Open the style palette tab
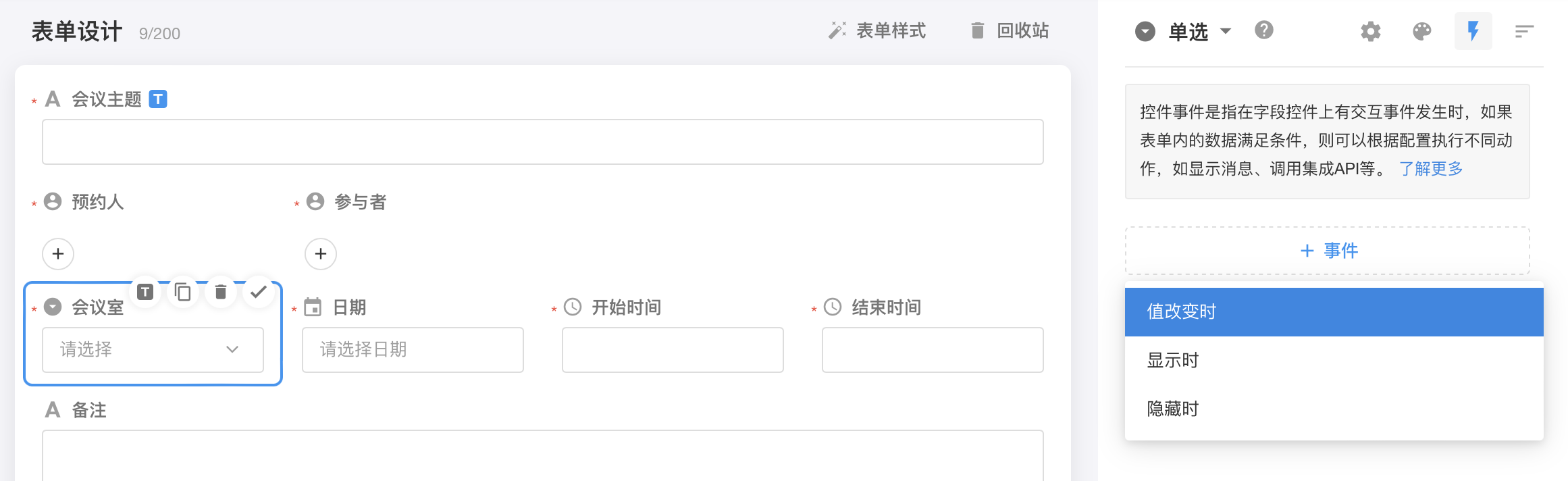Screen dimensions: 1568x481 [1421, 31]
